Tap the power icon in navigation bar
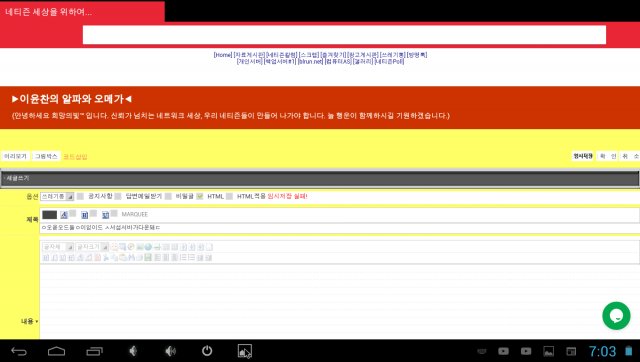640x362 pixels. (x=207, y=351)
